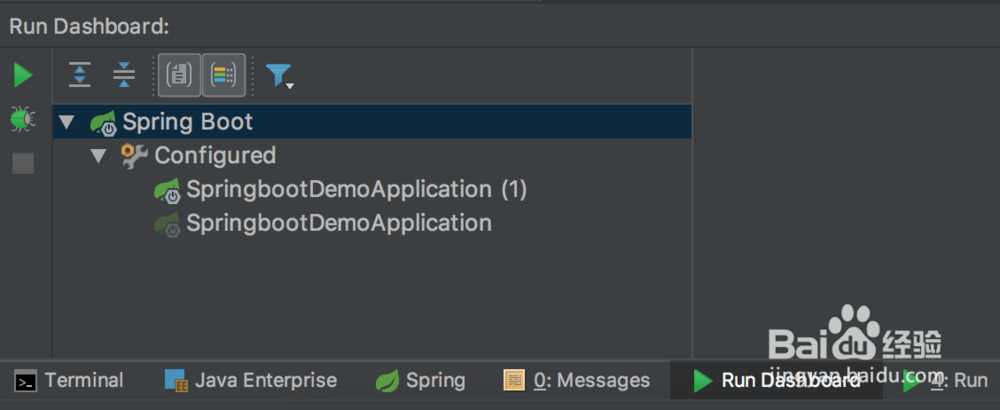
Task: Collapse the Spring Boot tree node
Action: [x=67, y=122]
